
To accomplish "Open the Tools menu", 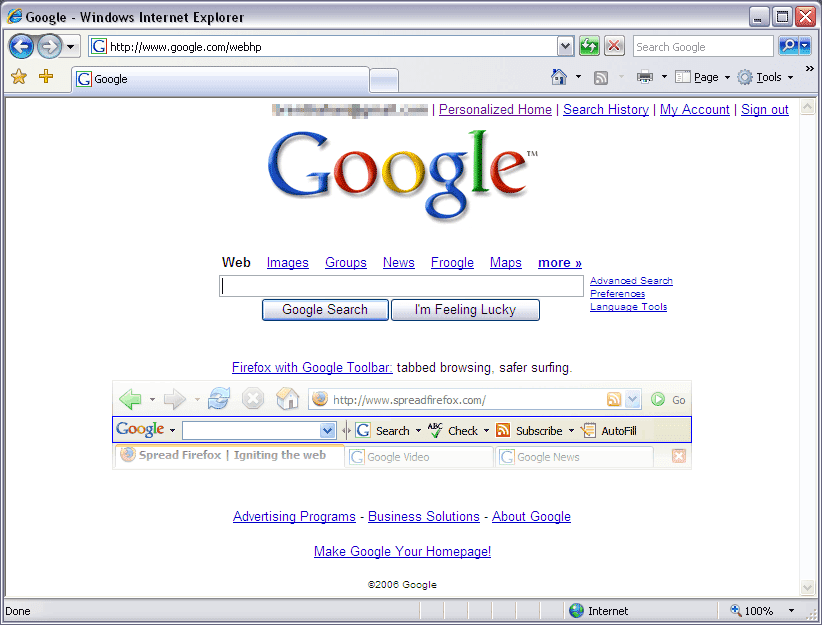I will click(x=765, y=77).
